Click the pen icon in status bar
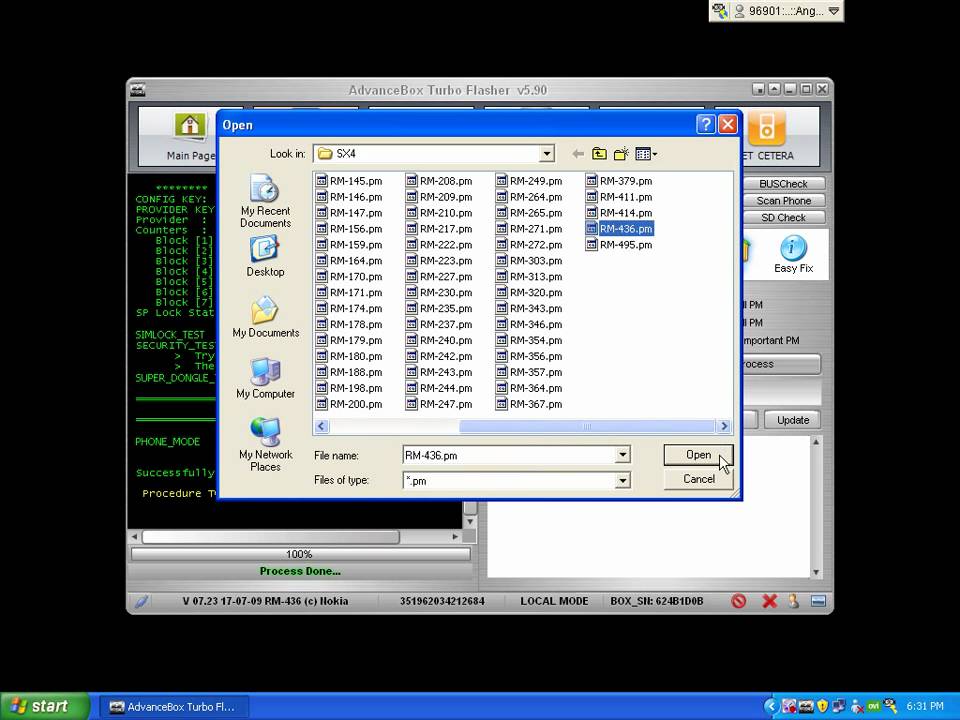The height and width of the screenshot is (720, 960). pyautogui.click(x=141, y=601)
